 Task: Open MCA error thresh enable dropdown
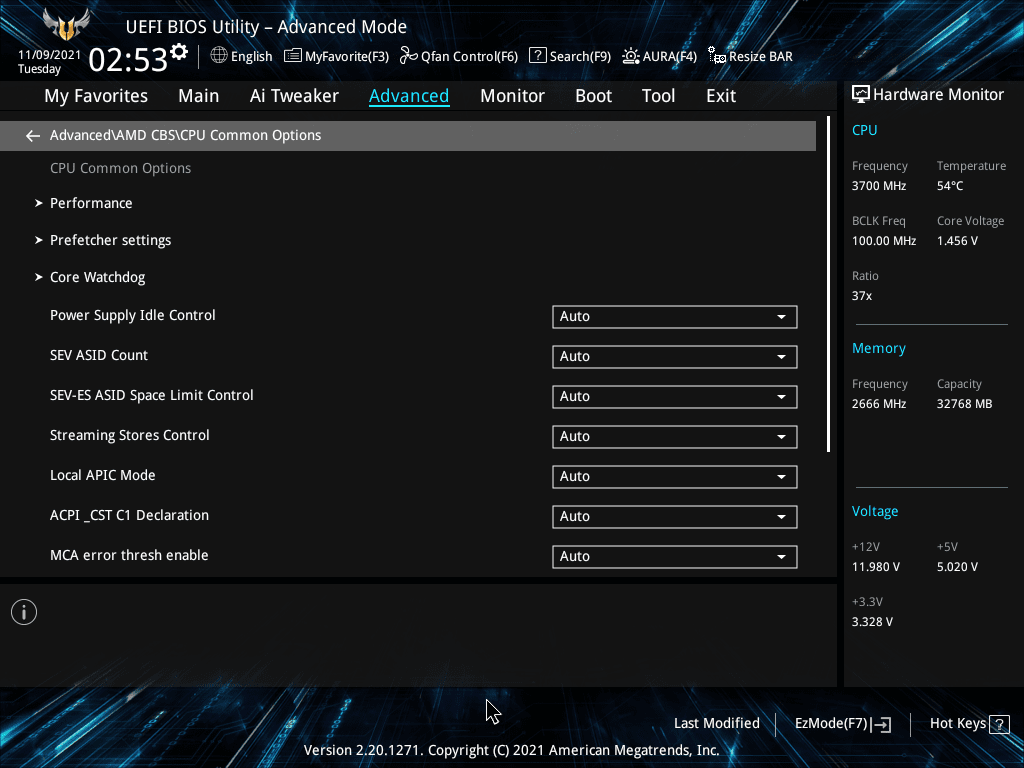[675, 556]
